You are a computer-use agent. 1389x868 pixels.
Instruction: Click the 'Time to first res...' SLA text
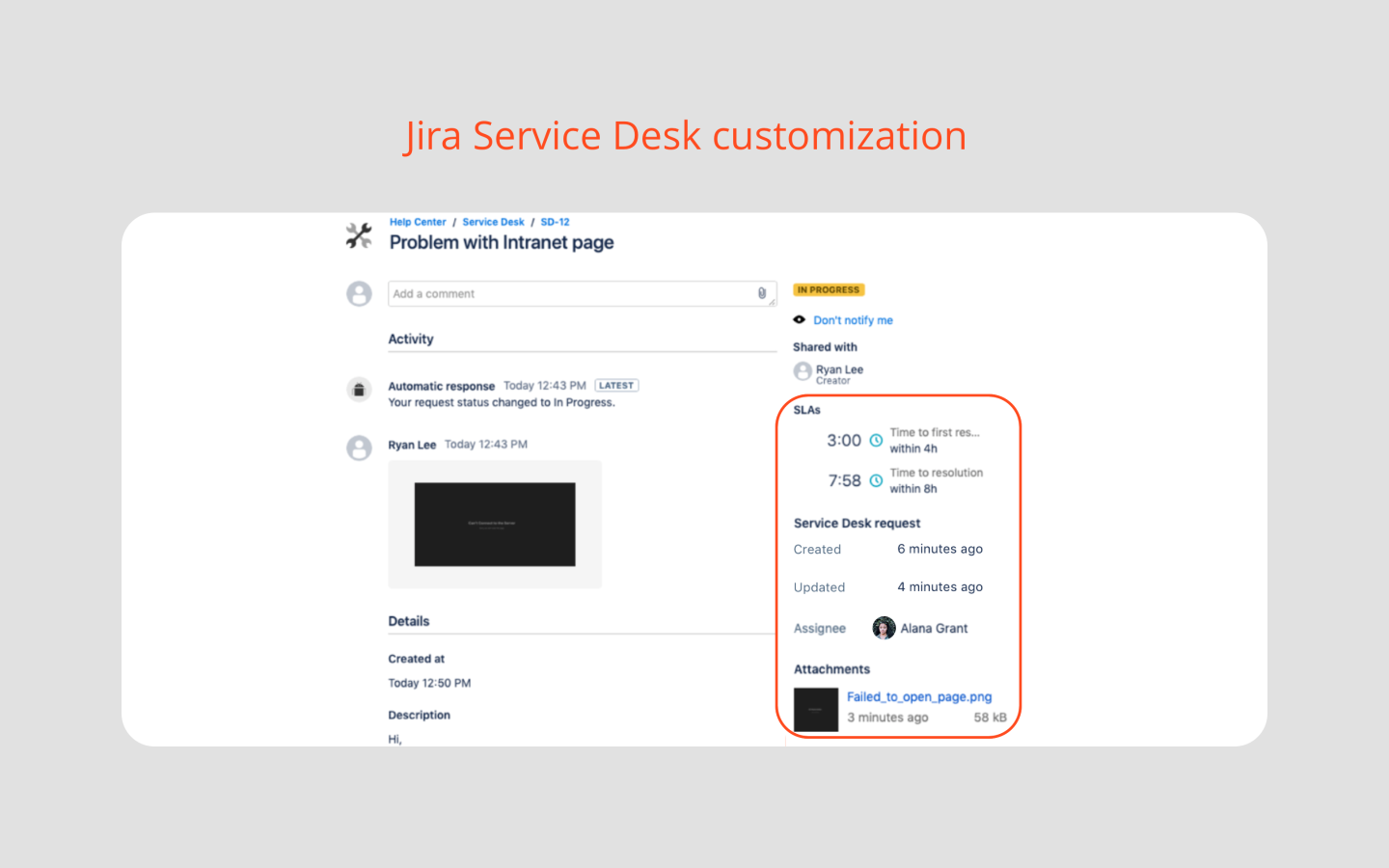click(x=935, y=432)
